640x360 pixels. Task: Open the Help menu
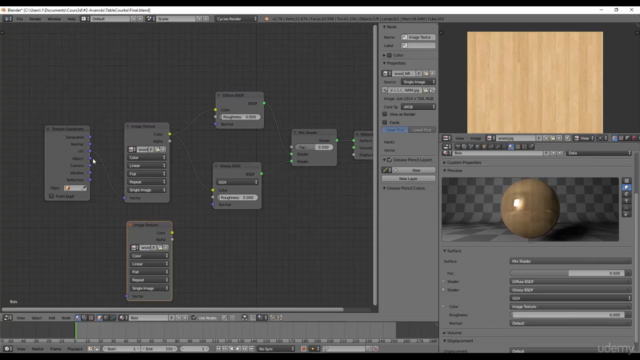click(71, 19)
